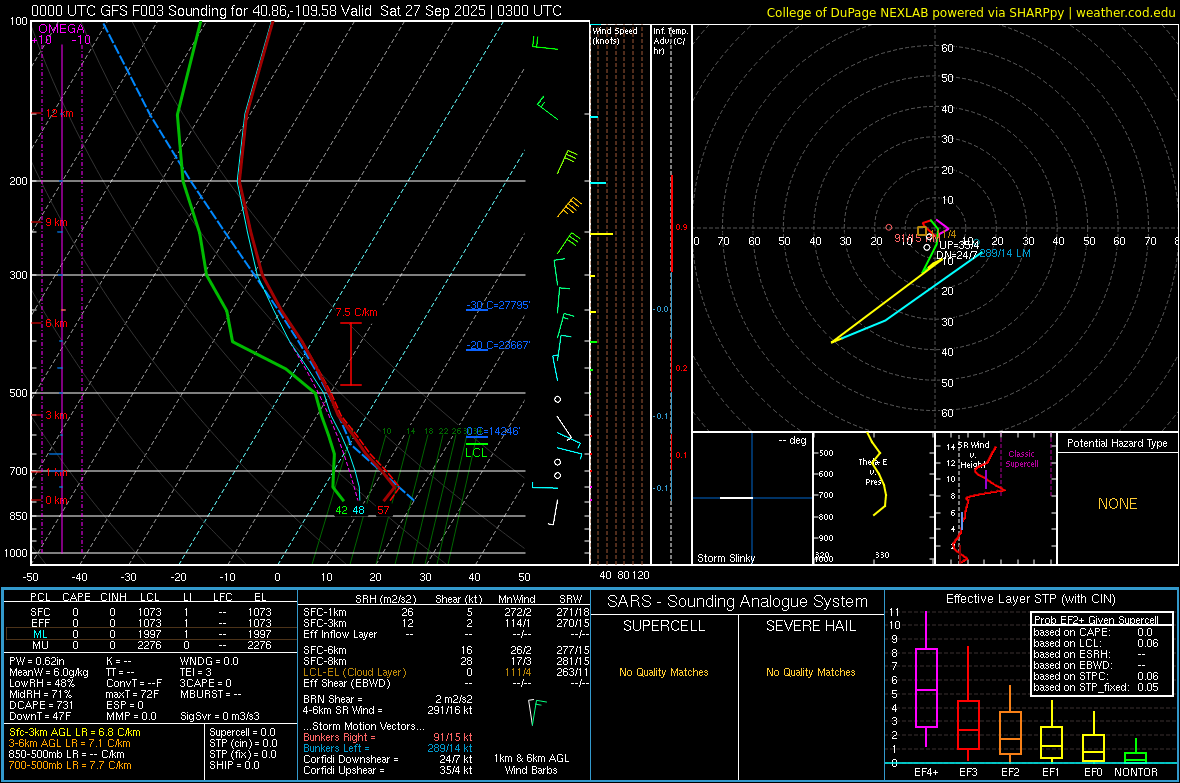The image size is (1180, 783).
Task: Click the 4-6km SR Wind = 291/16 kt line
Action: coord(388,710)
